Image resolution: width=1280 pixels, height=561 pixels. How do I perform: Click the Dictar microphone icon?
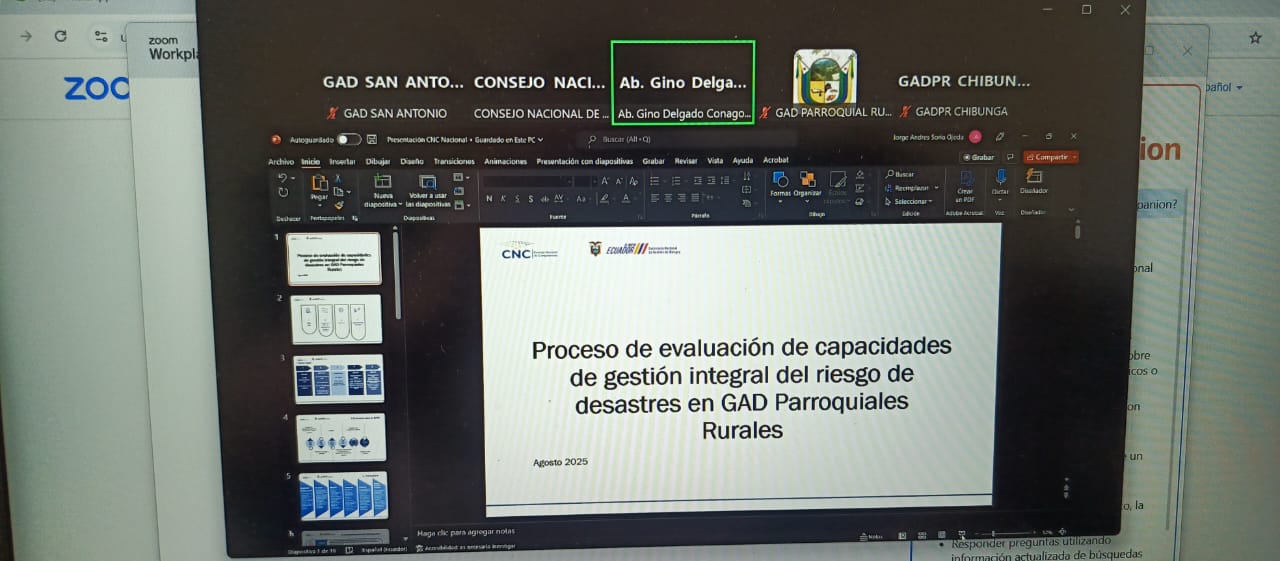(x=1000, y=178)
